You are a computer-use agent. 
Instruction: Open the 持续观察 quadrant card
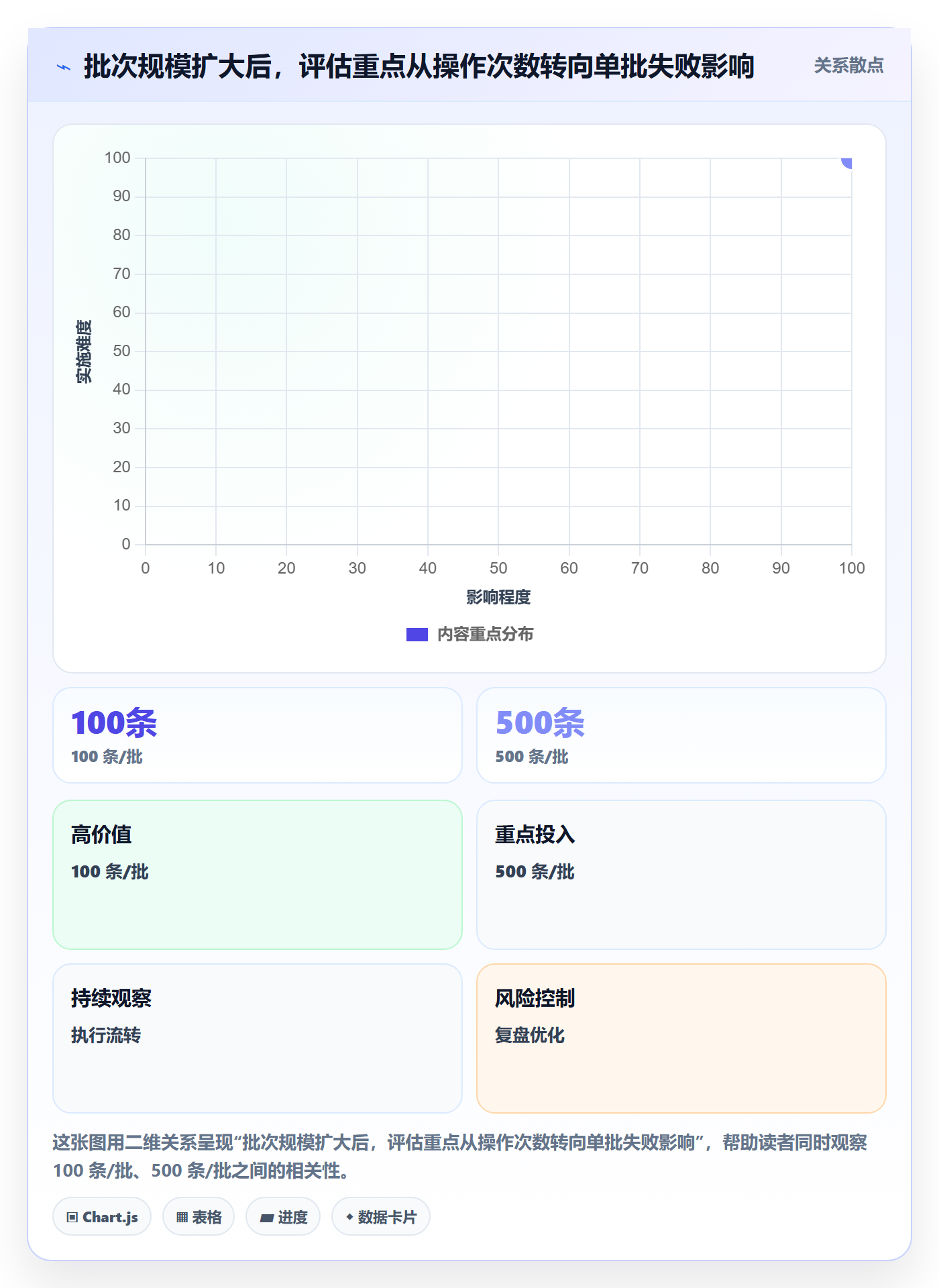[x=258, y=1038]
